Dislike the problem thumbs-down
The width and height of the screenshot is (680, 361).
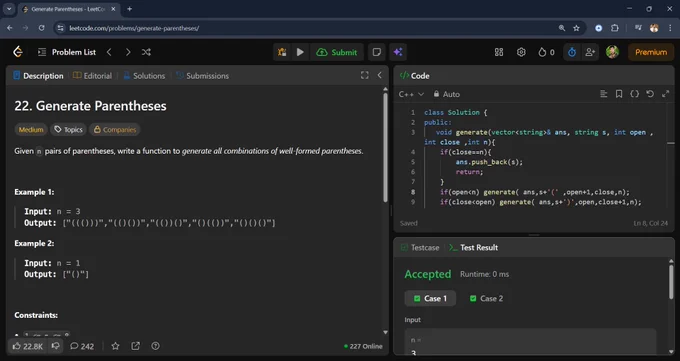(56, 346)
